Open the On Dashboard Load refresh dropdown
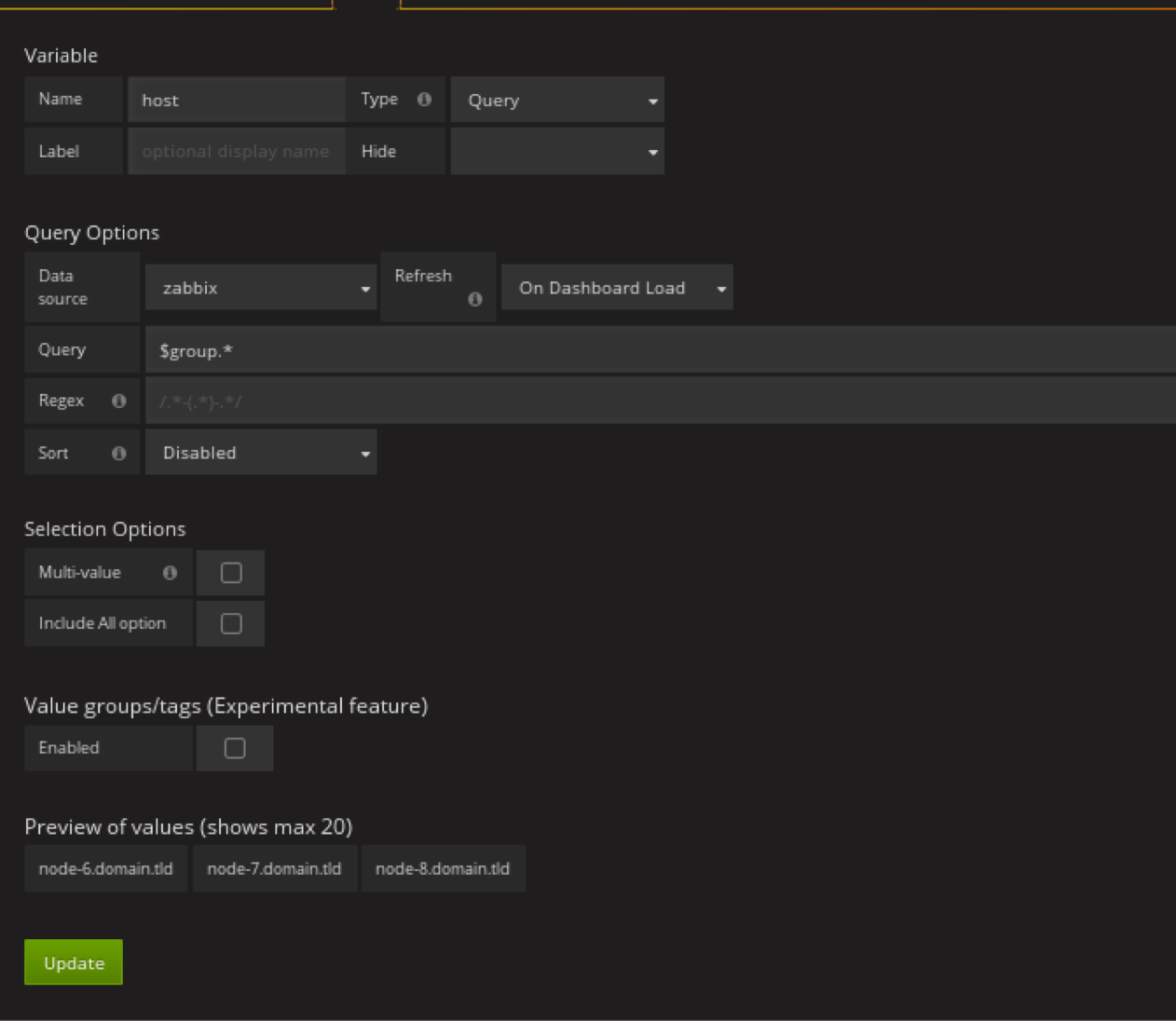 [x=617, y=288]
